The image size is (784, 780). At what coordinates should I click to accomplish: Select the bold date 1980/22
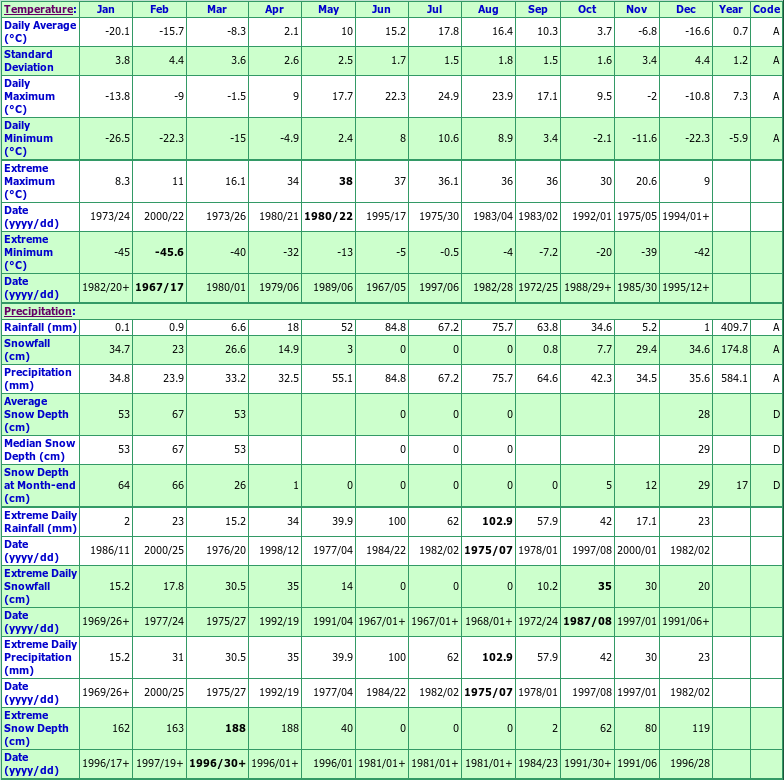click(x=328, y=216)
